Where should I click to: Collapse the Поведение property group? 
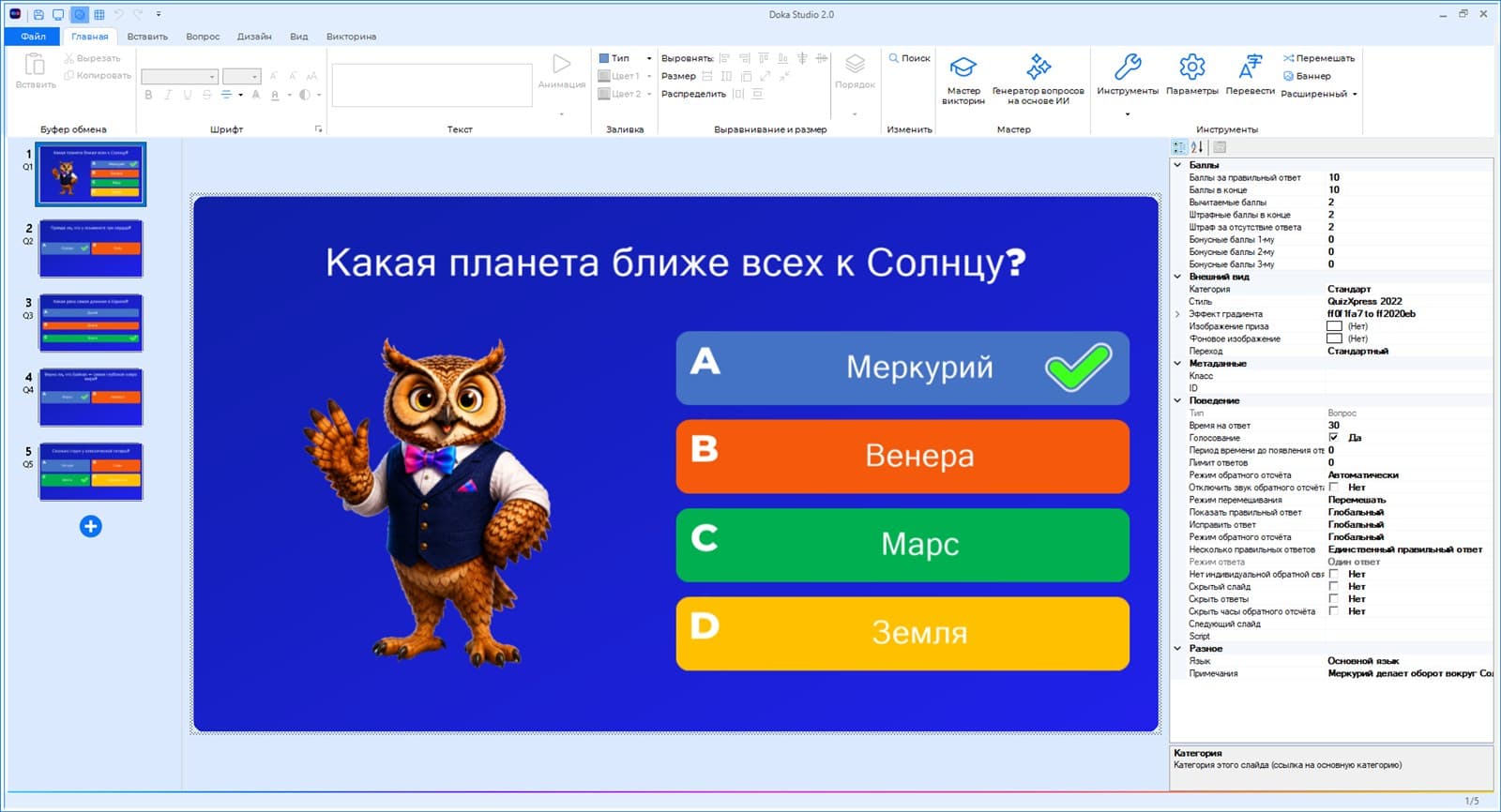pos(1177,400)
